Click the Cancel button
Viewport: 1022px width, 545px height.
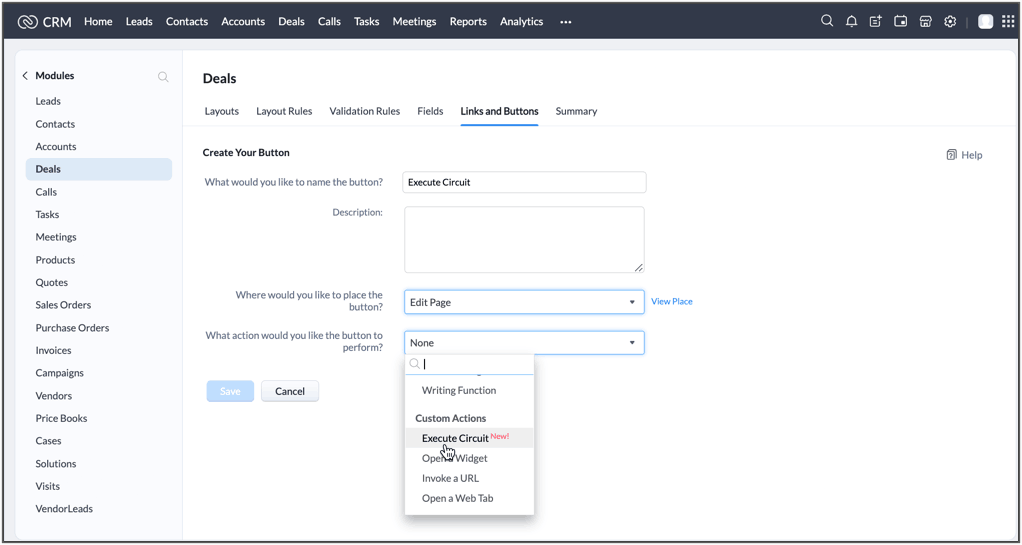click(x=290, y=391)
